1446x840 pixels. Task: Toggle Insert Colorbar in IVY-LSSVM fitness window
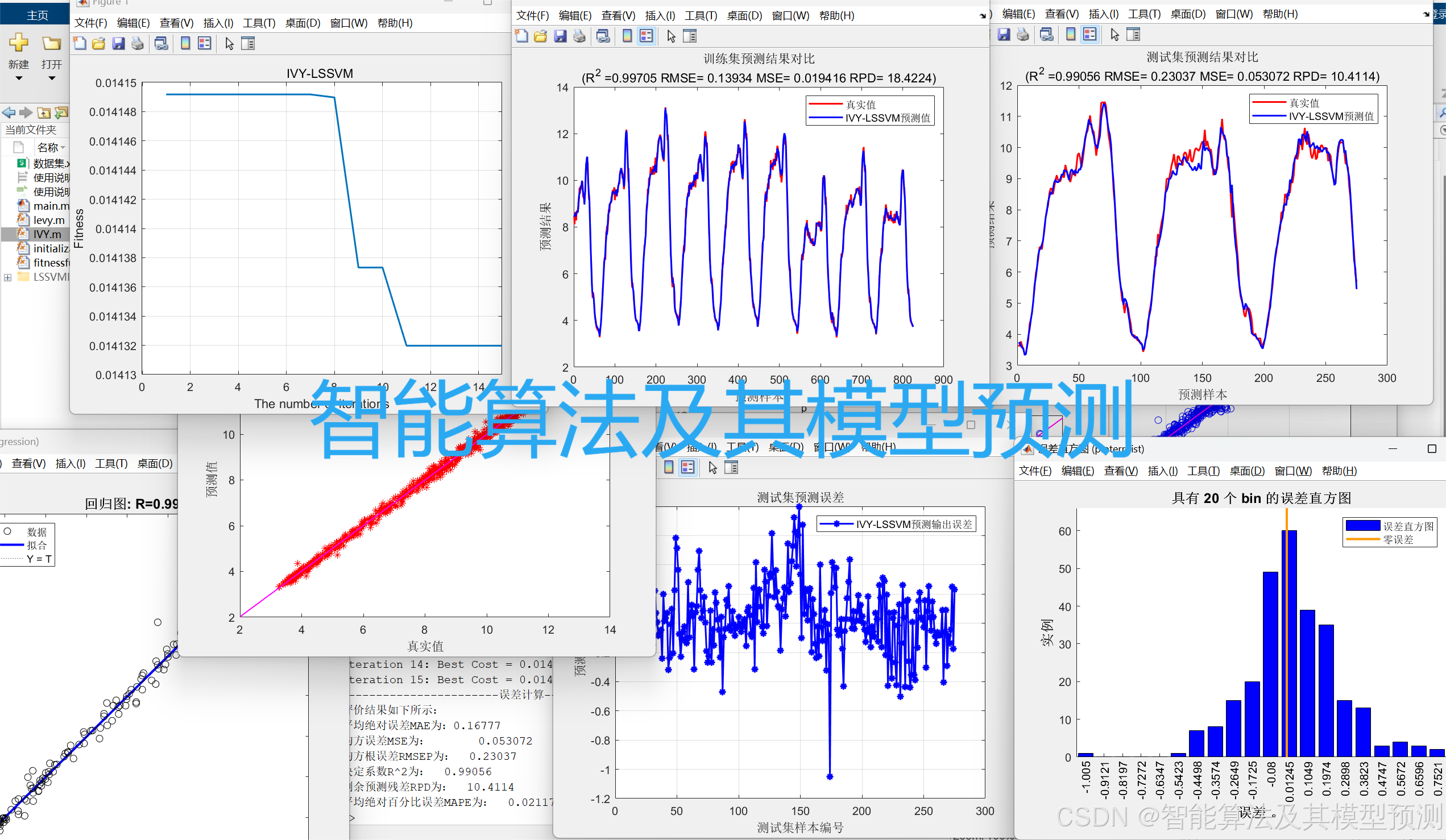point(185,44)
